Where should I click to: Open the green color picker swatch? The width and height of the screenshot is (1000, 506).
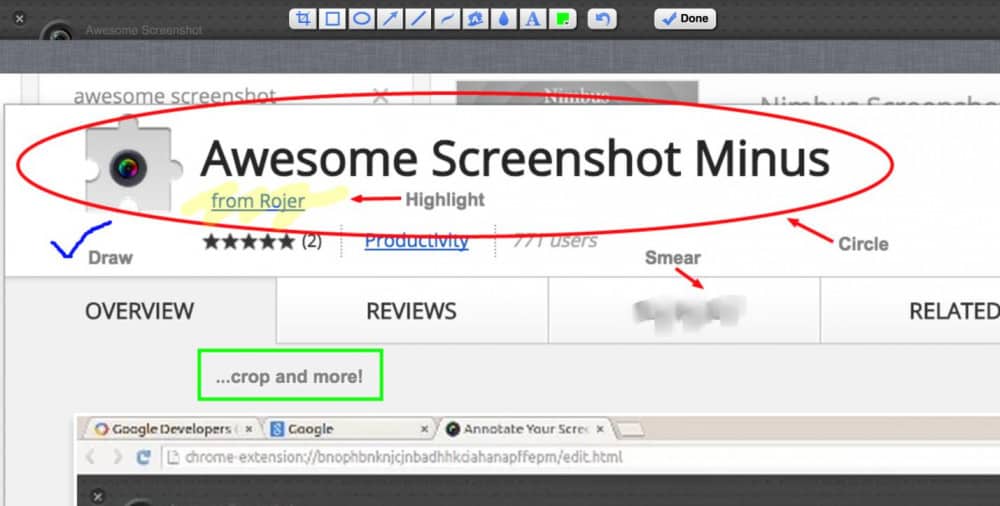562,19
